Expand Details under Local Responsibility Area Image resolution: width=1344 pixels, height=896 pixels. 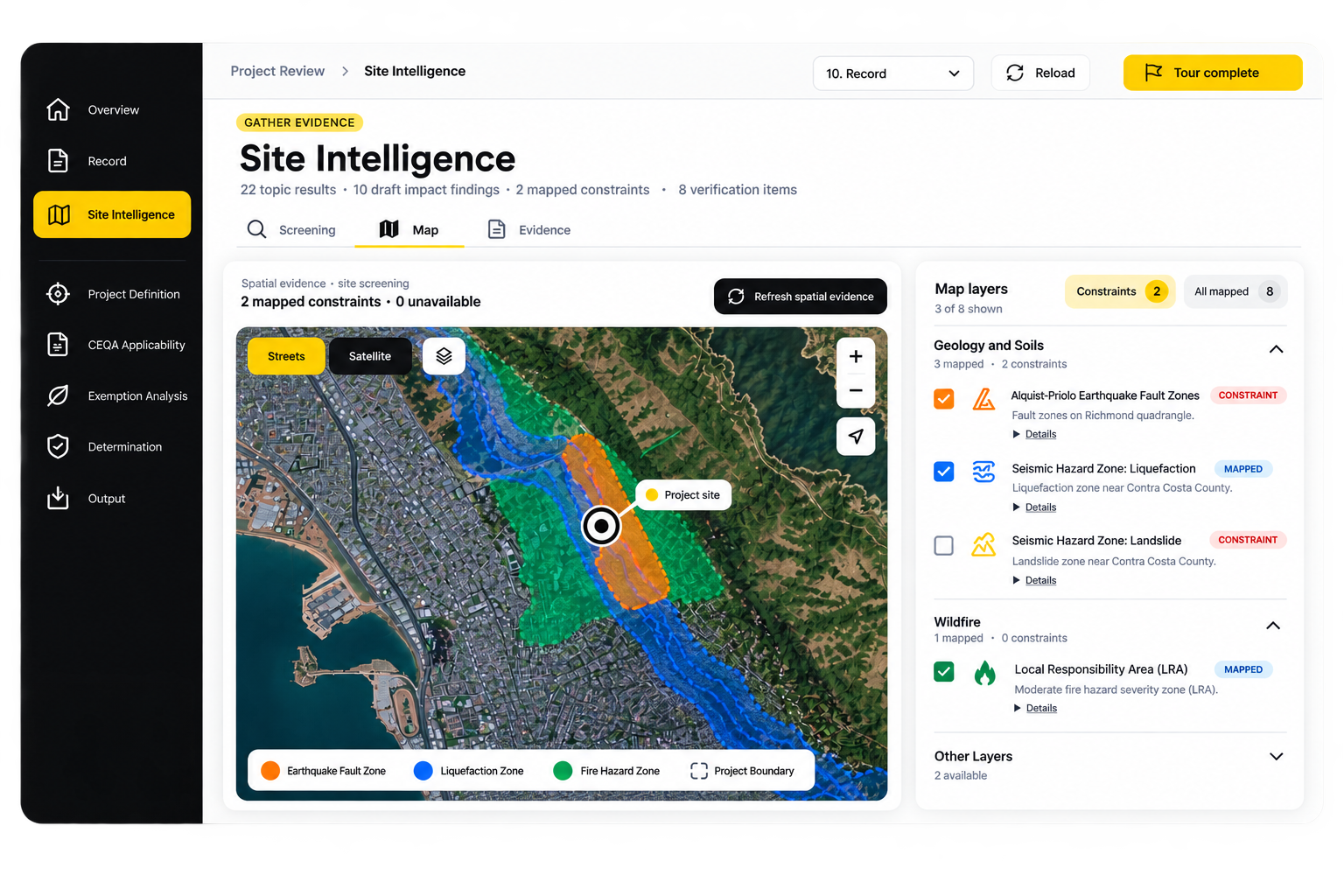(x=1035, y=709)
